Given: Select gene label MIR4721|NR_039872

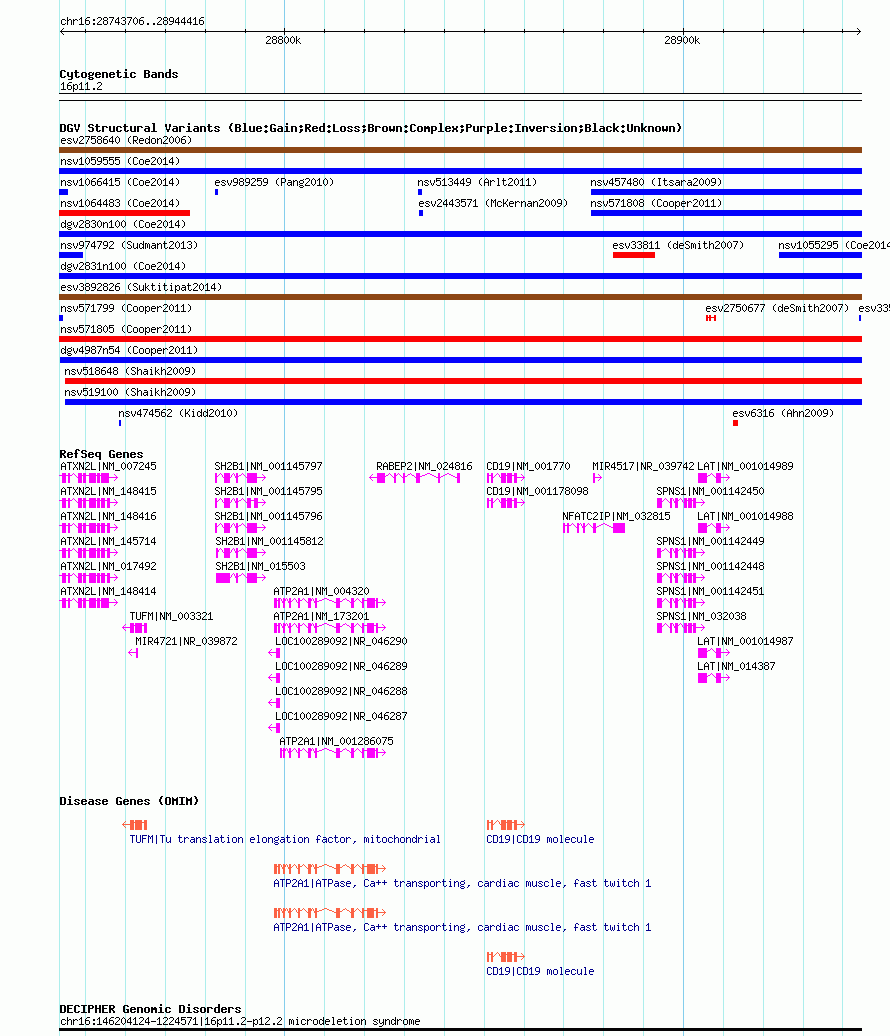Looking at the screenshot, I should coord(186,642).
